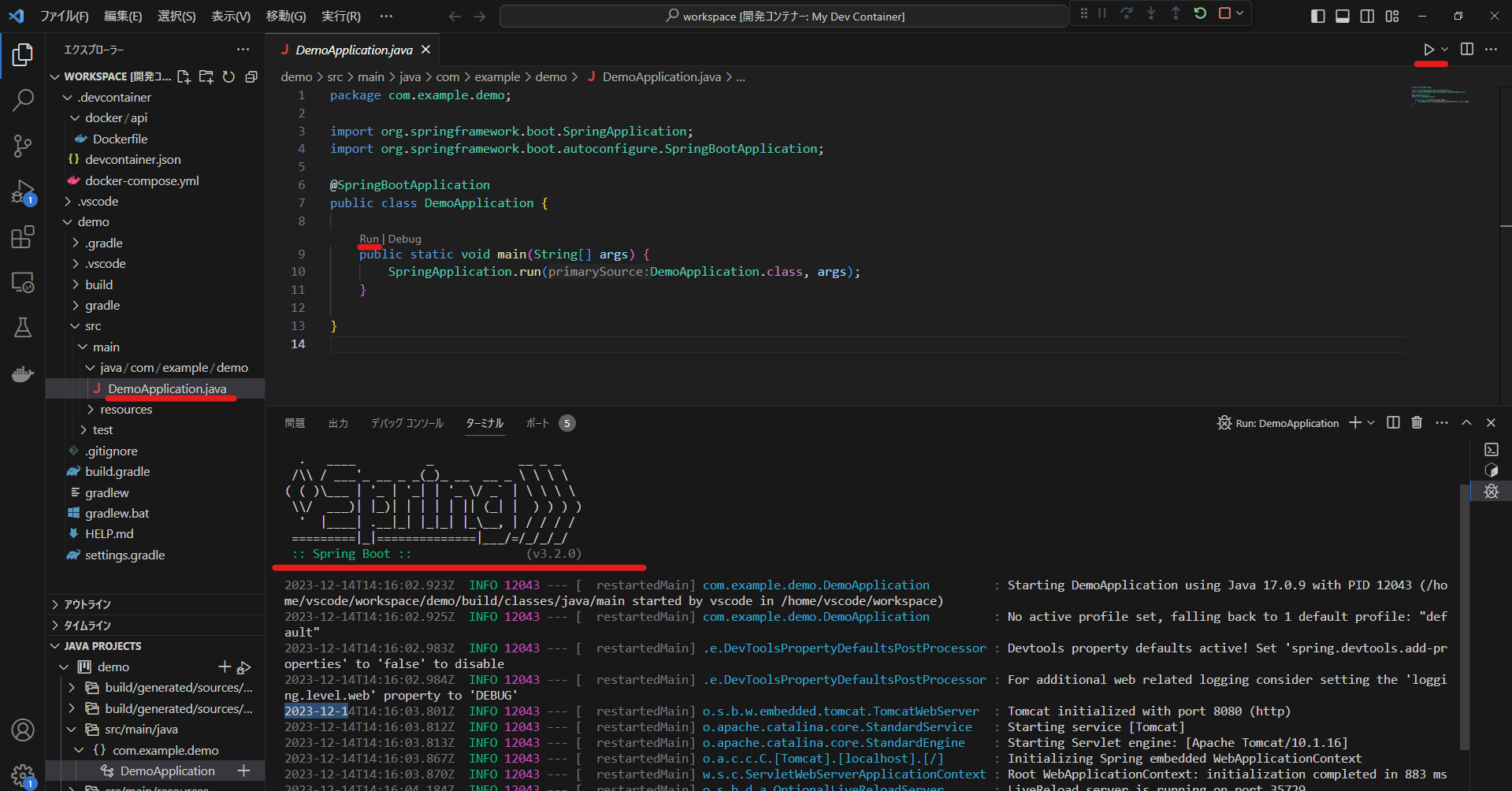Image resolution: width=1512 pixels, height=791 pixels.
Task: Stop the debug session with the red stop icon
Action: point(1224,13)
